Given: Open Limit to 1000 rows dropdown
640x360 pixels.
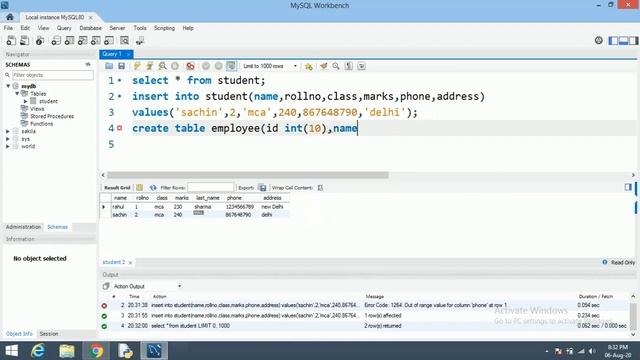Looking at the screenshot, I should 270,66.
